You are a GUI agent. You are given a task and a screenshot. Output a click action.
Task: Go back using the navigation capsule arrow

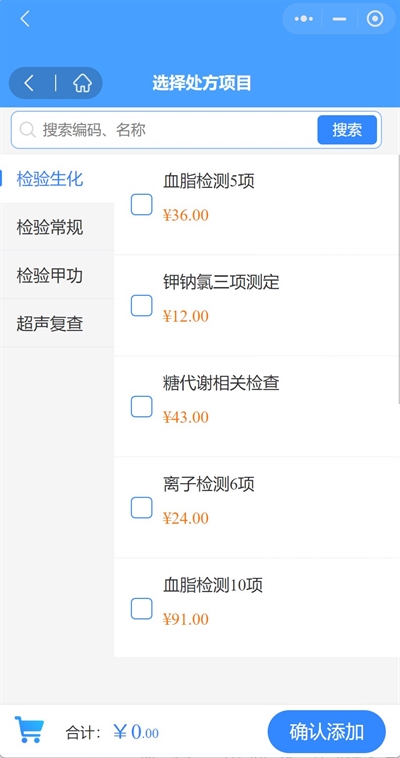click(x=29, y=83)
